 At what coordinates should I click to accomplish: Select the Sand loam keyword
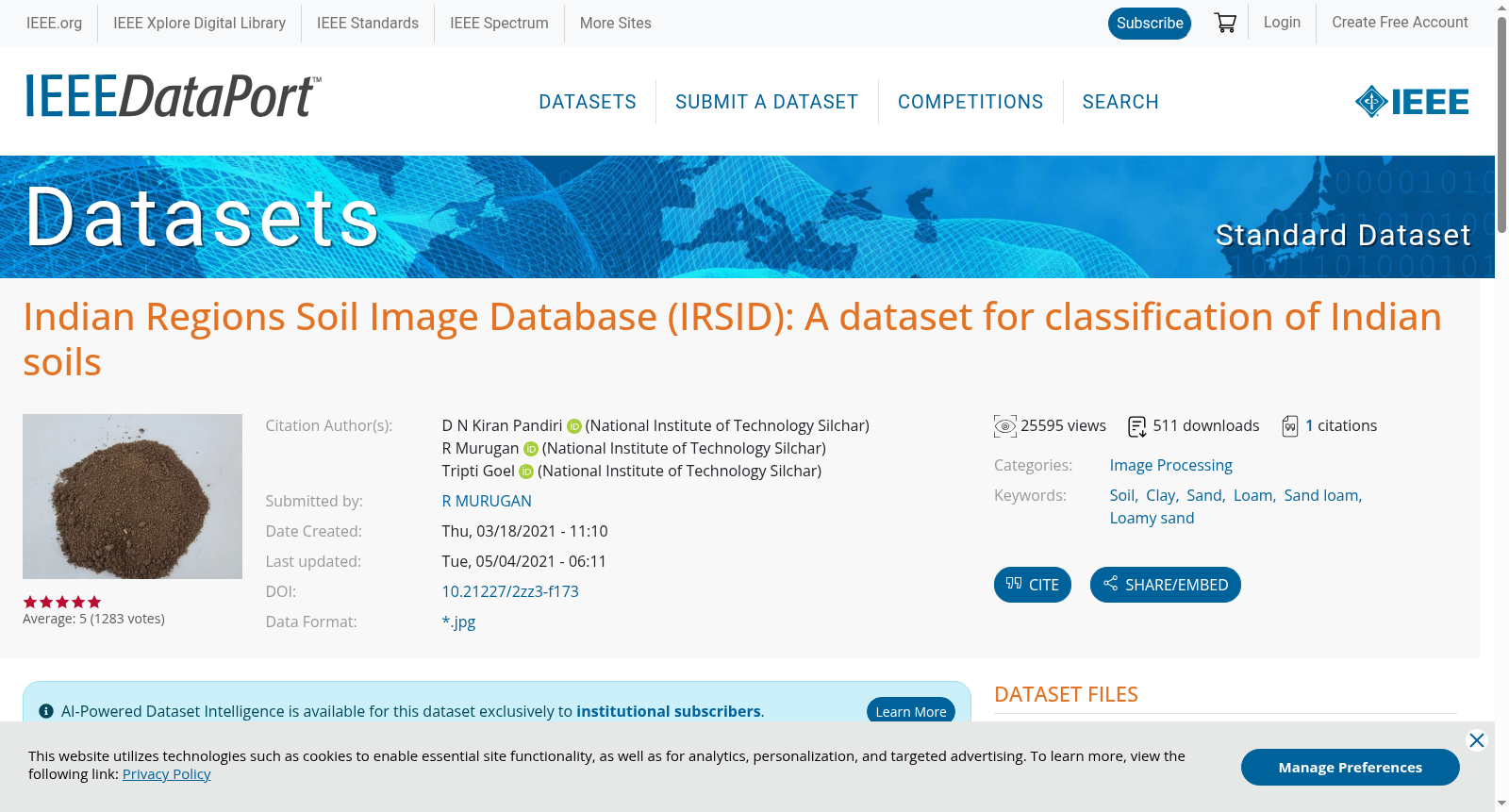point(1321,496)
